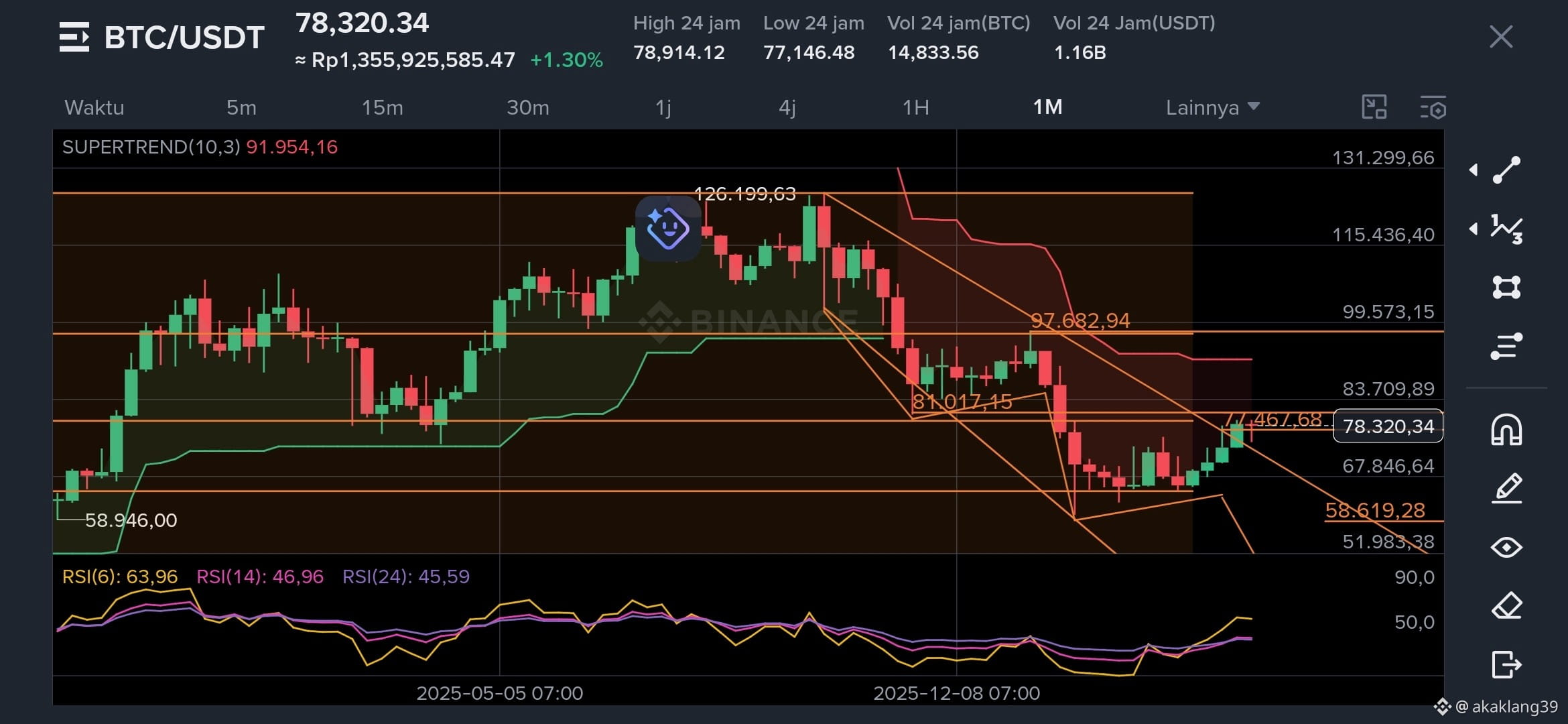
Task: Toggle drawings visibility with the eye icon
Action: 1506,548
